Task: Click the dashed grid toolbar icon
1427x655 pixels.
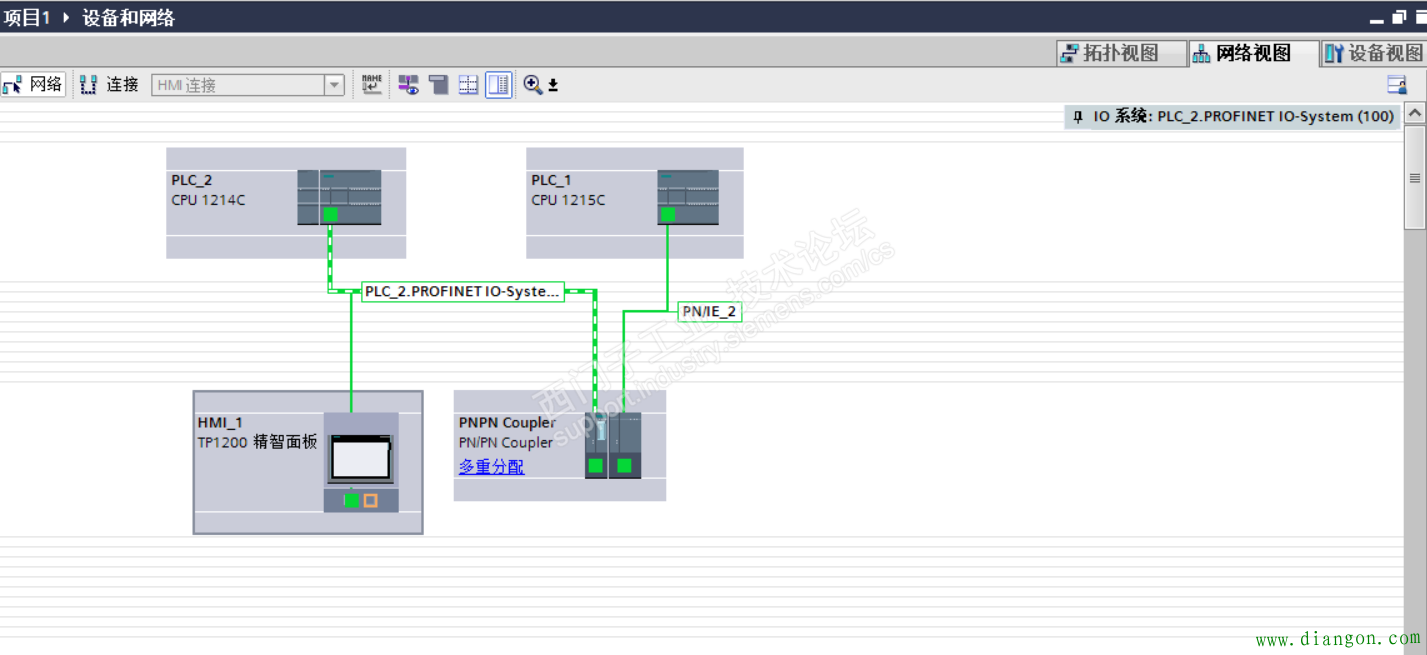Action: coord(468,85)
